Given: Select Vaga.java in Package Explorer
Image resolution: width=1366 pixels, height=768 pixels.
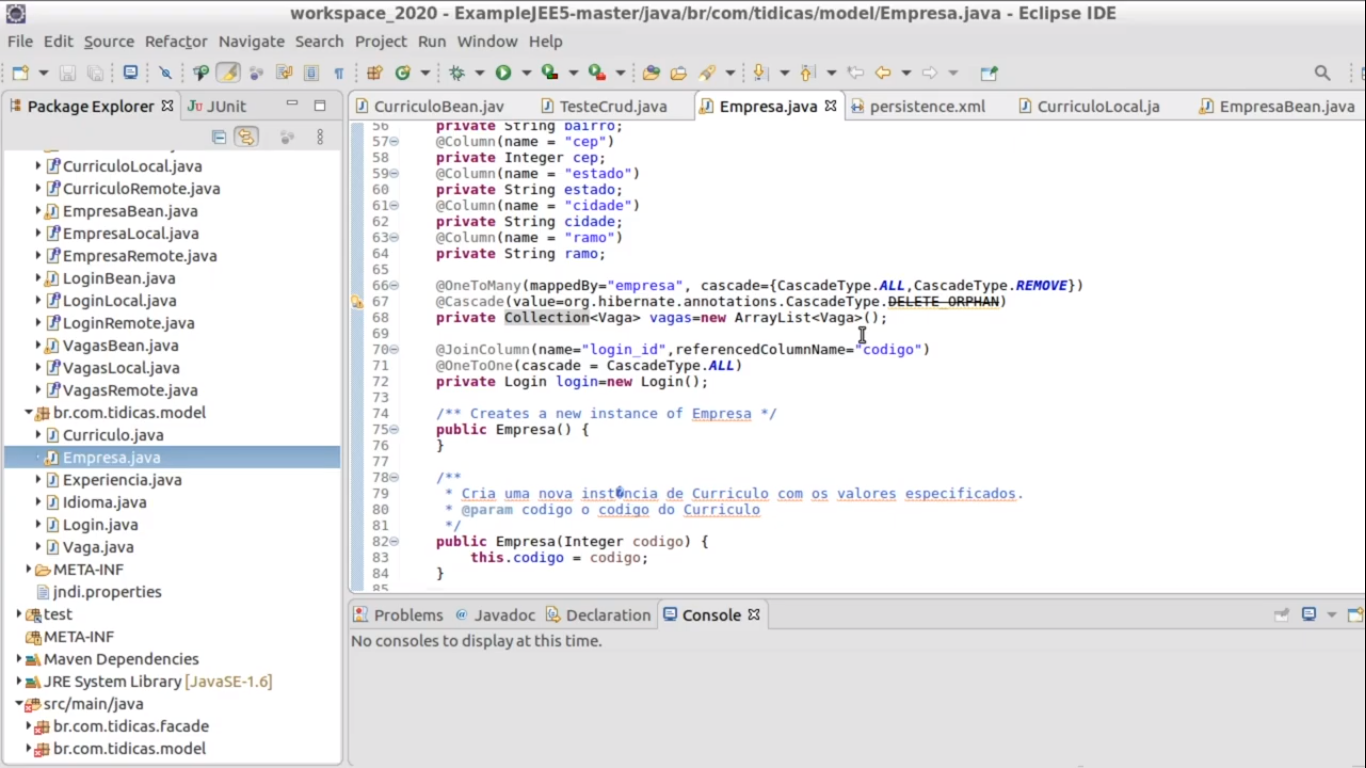Looking at the screenshot, I should point(98,547).
